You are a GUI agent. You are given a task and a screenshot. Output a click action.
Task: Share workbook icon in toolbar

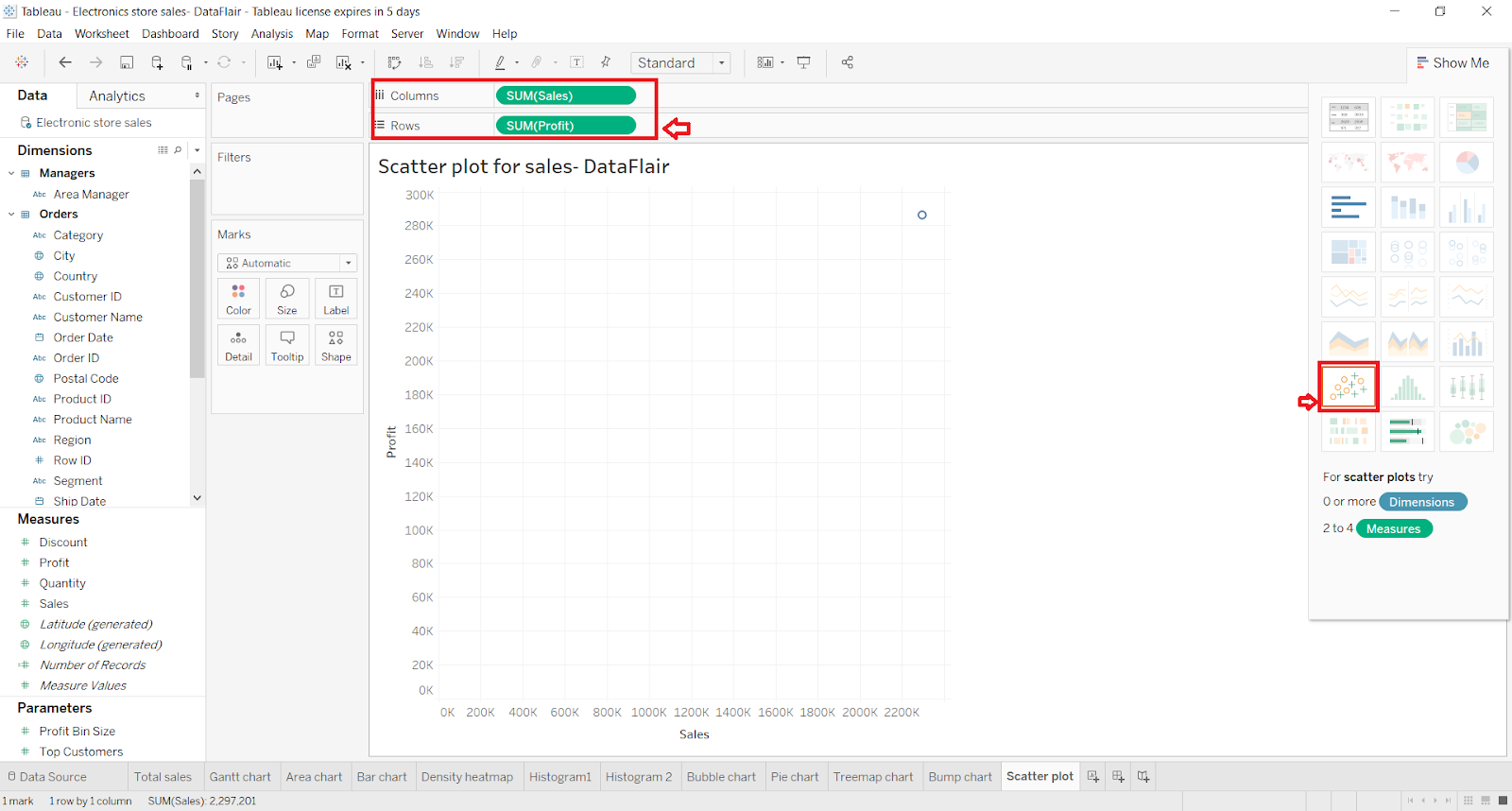tap(848, 62)
